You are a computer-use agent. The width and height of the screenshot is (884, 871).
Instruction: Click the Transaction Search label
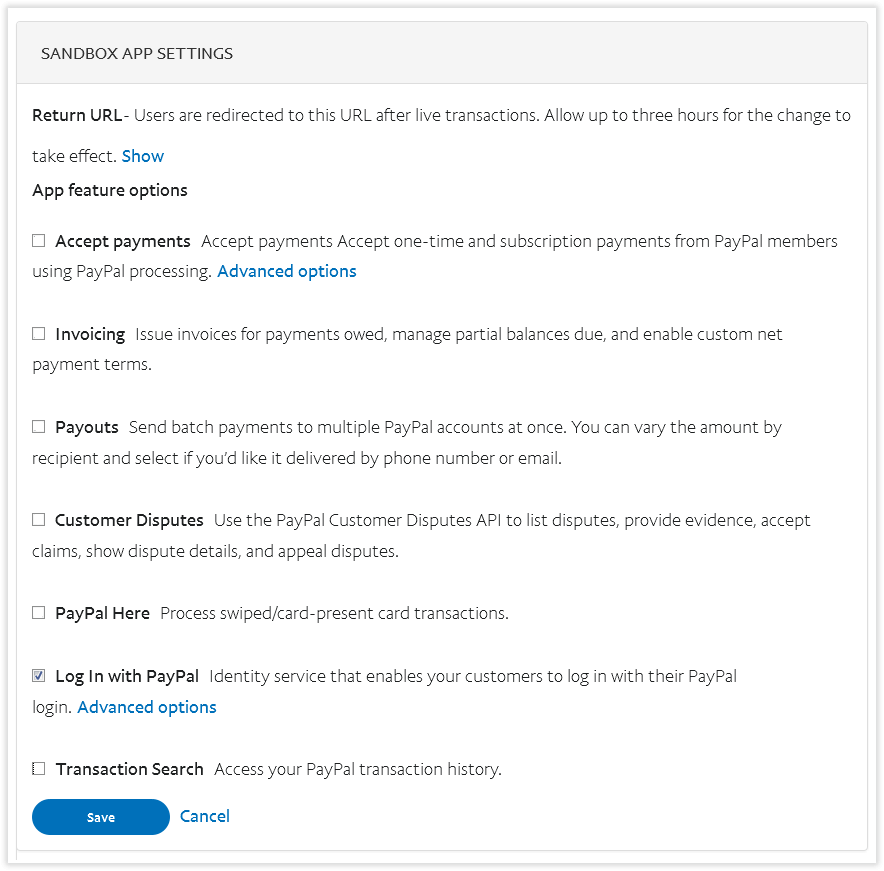coord(130,769)
